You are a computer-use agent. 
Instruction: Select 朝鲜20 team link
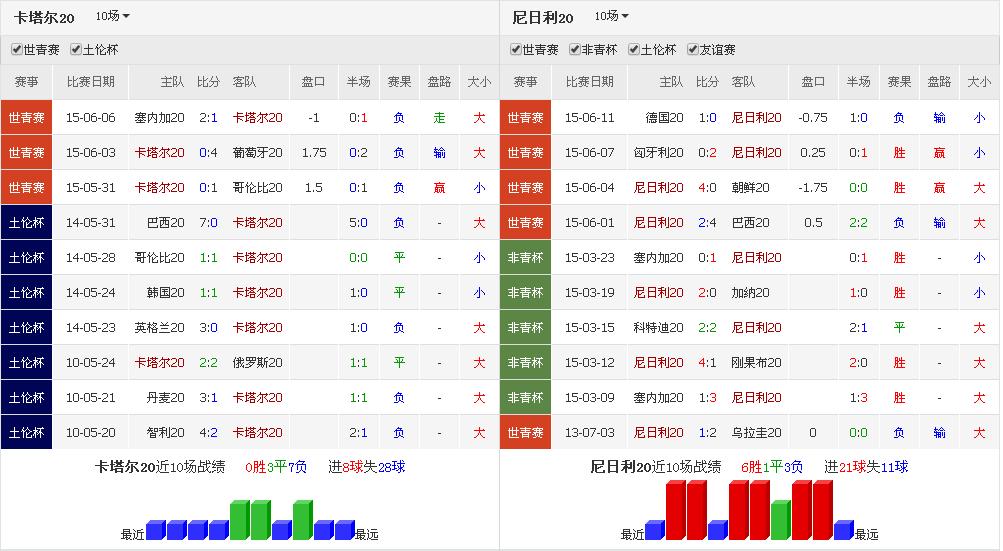tap(750, 188)
